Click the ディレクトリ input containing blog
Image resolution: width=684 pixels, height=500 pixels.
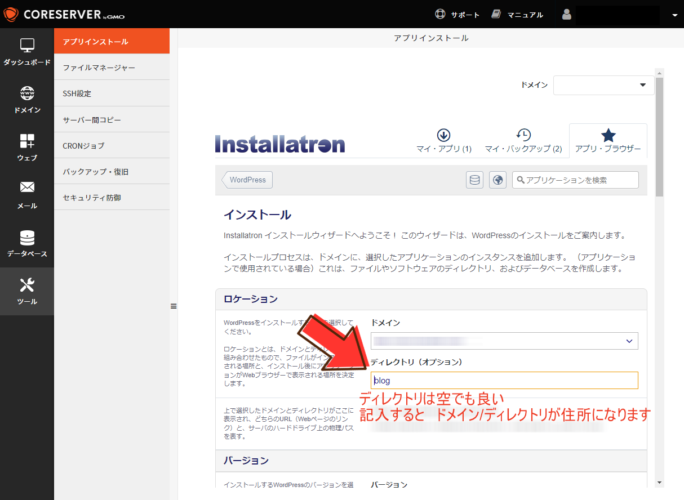(x=504, y=380)
